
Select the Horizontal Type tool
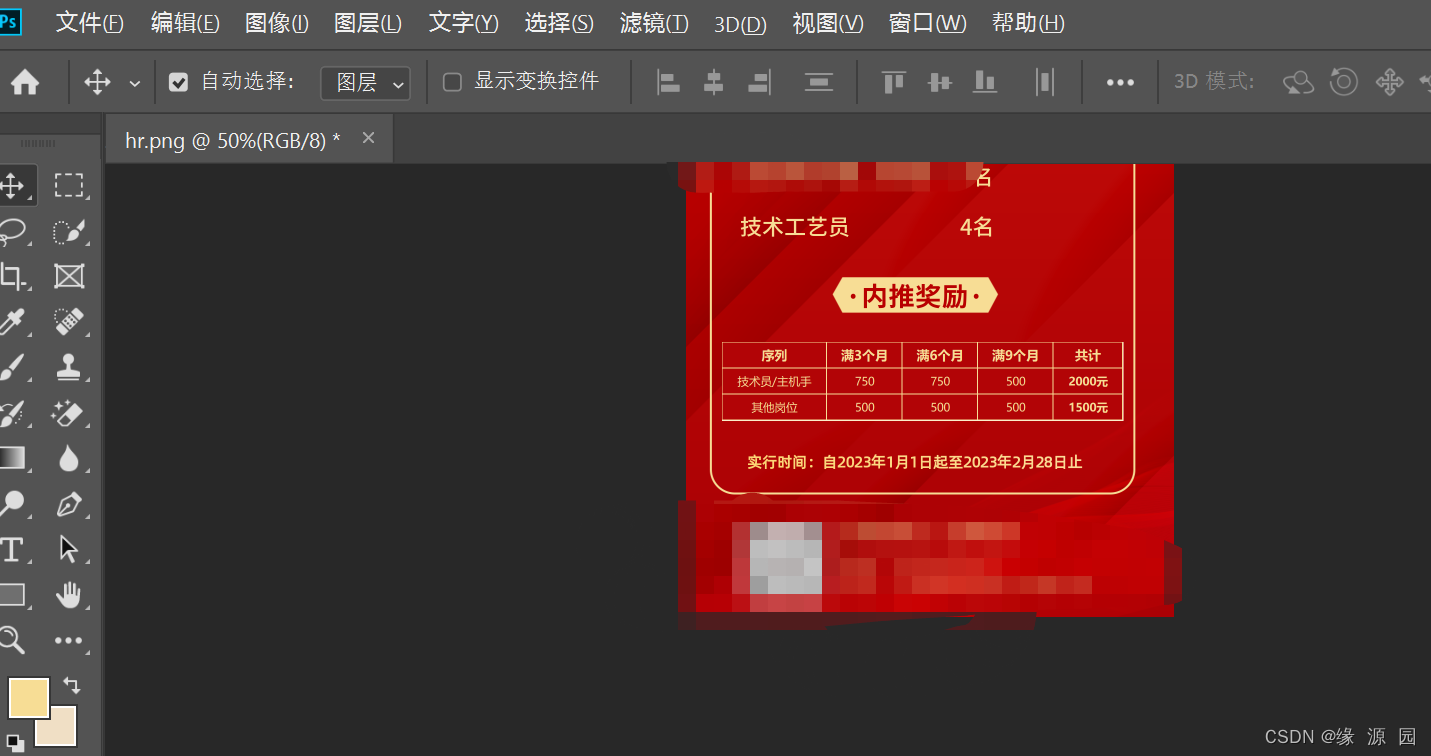(12, 549)
